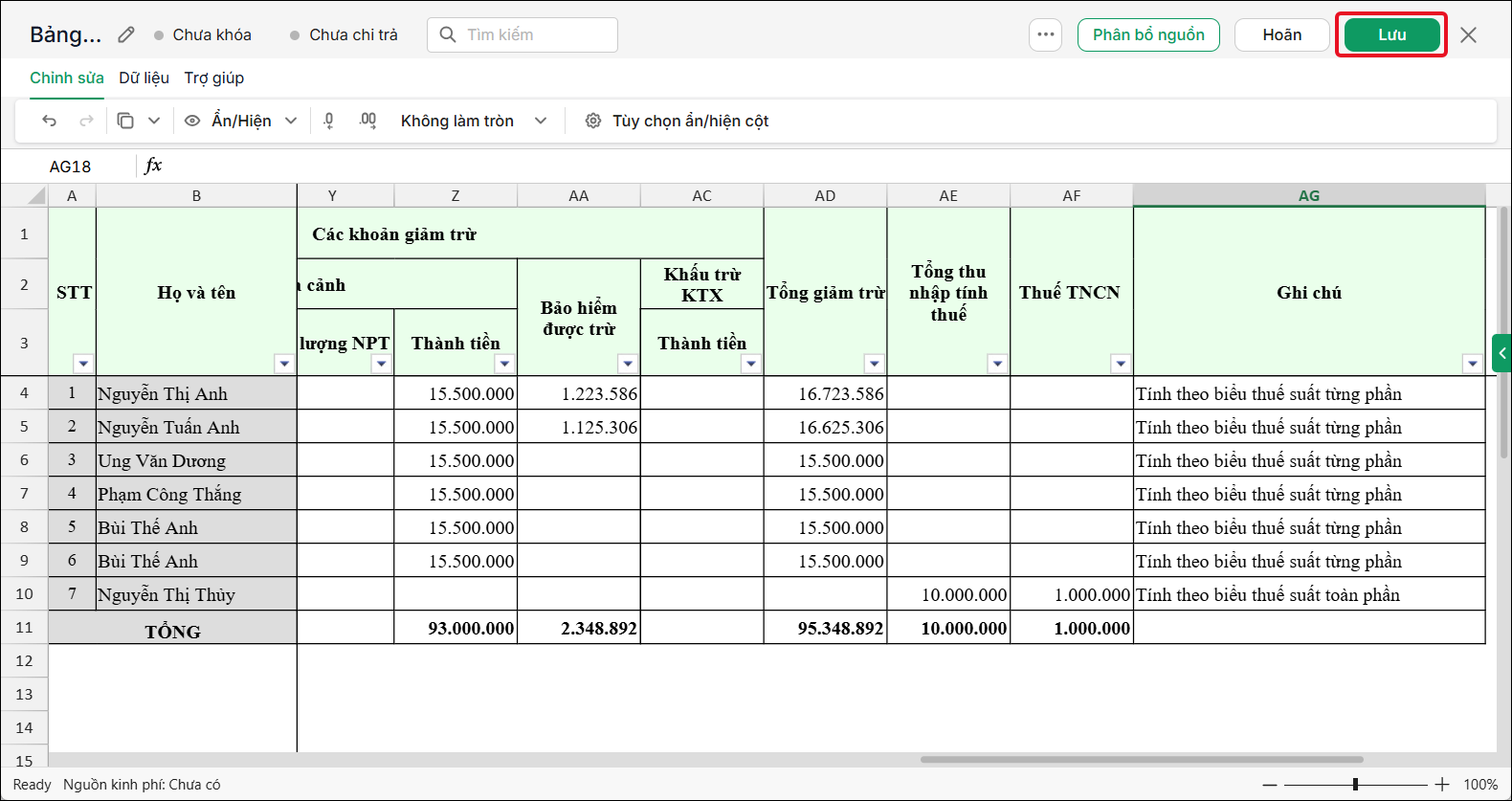Viewport: 1512px width, 801px height.
Task: Switch to the Dữ liệu tab
Action: click(144, 78)
